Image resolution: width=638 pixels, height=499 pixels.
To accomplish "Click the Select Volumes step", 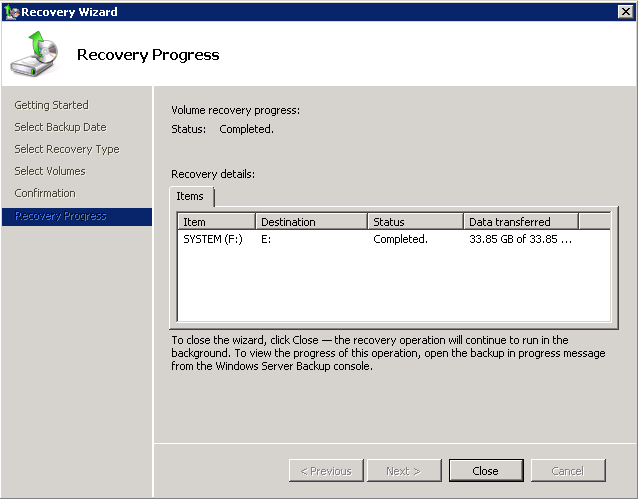I will (x=50, y=171).
